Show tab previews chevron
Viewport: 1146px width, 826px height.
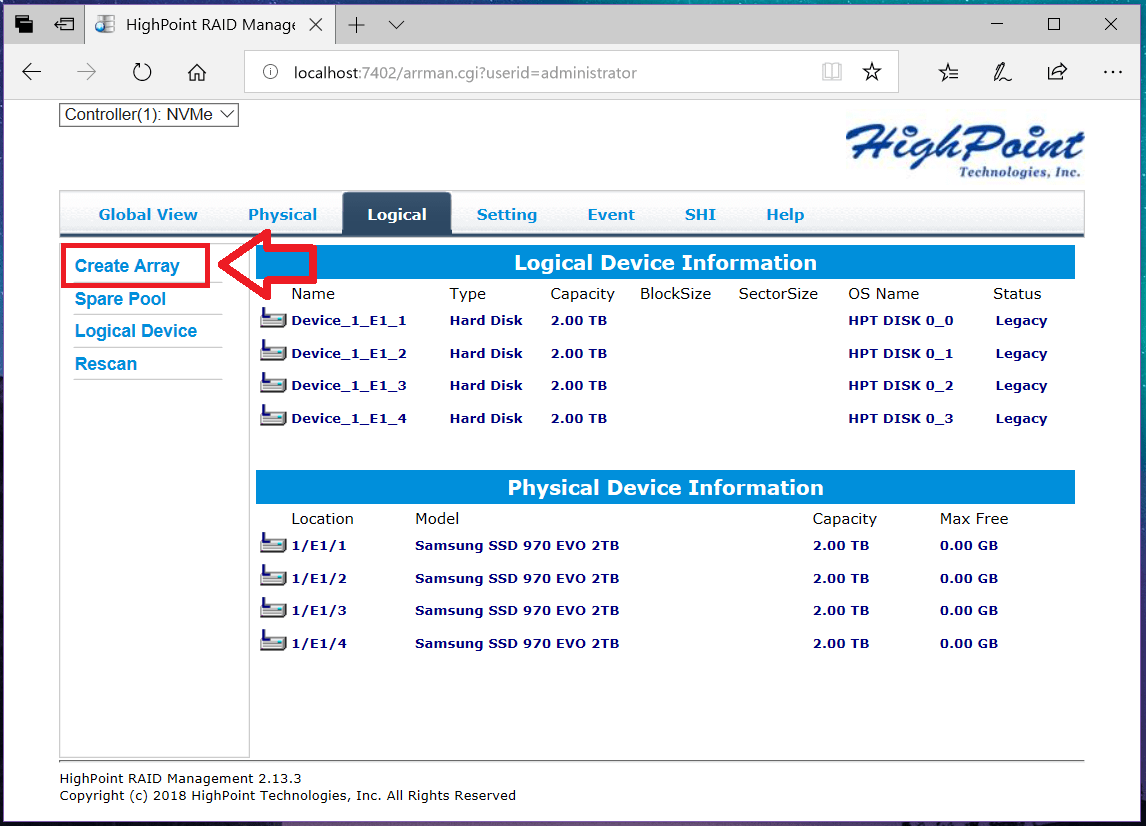(396, 25)
